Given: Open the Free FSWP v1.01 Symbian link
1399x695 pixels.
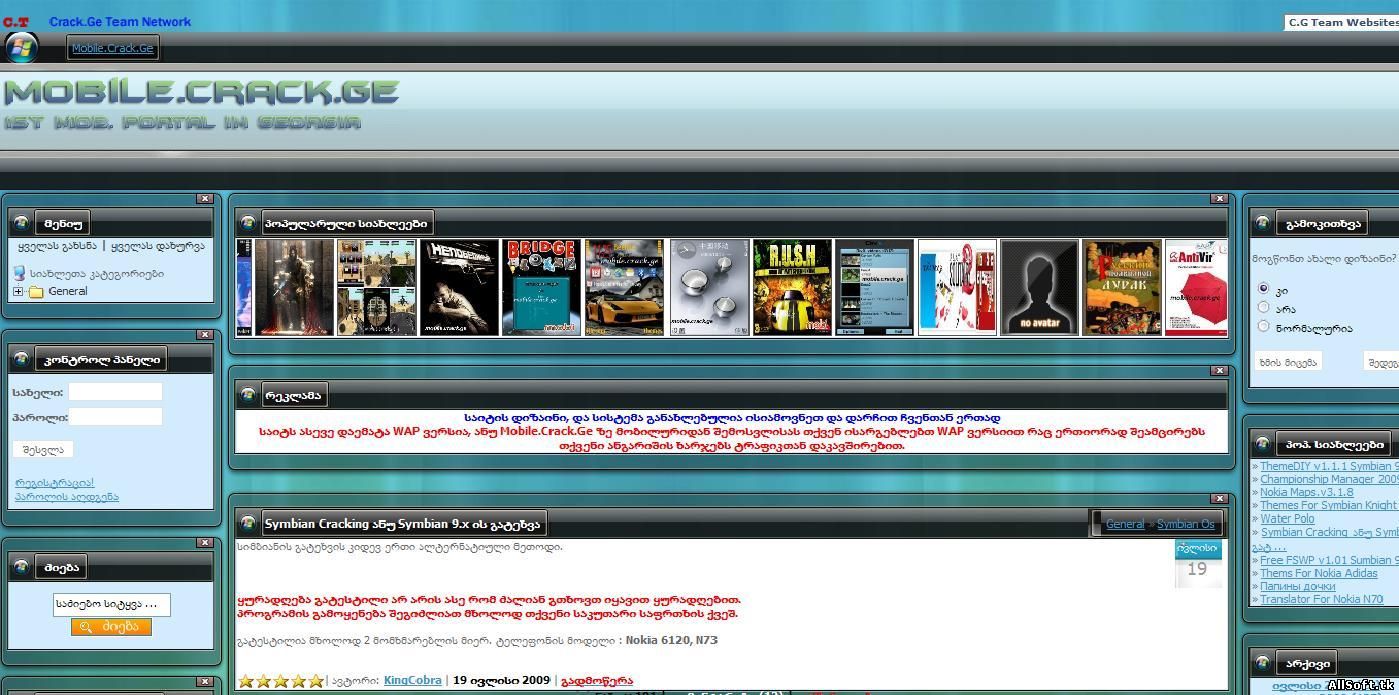Looking at the screenshot, I should (x=1329, y=560).
